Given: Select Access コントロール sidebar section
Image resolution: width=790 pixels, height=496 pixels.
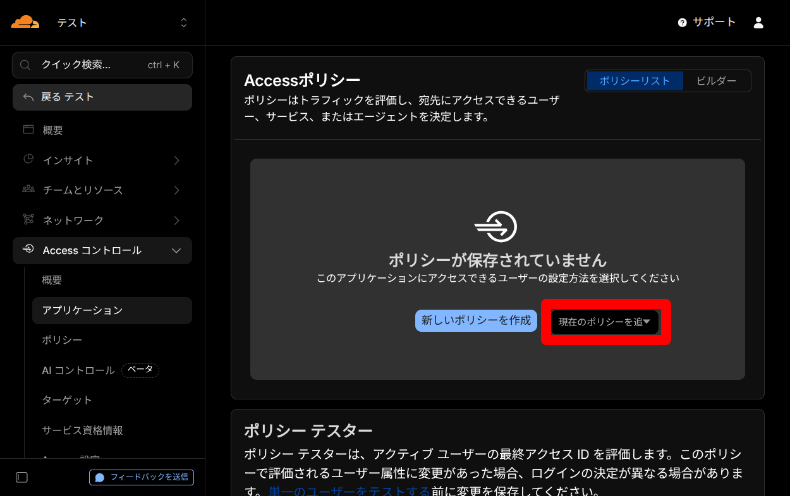Looking at the screenshot, I should [x=102, y=251].
